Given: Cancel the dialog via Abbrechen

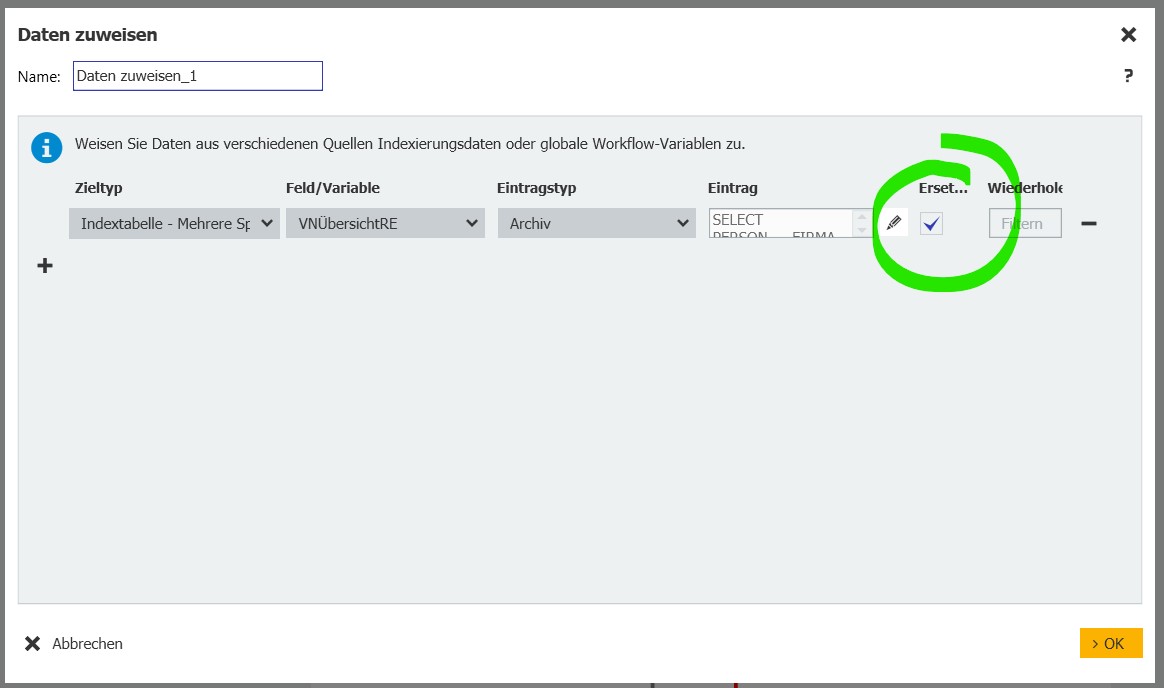Looking at the screenshot, I should (x=74, y=644).
